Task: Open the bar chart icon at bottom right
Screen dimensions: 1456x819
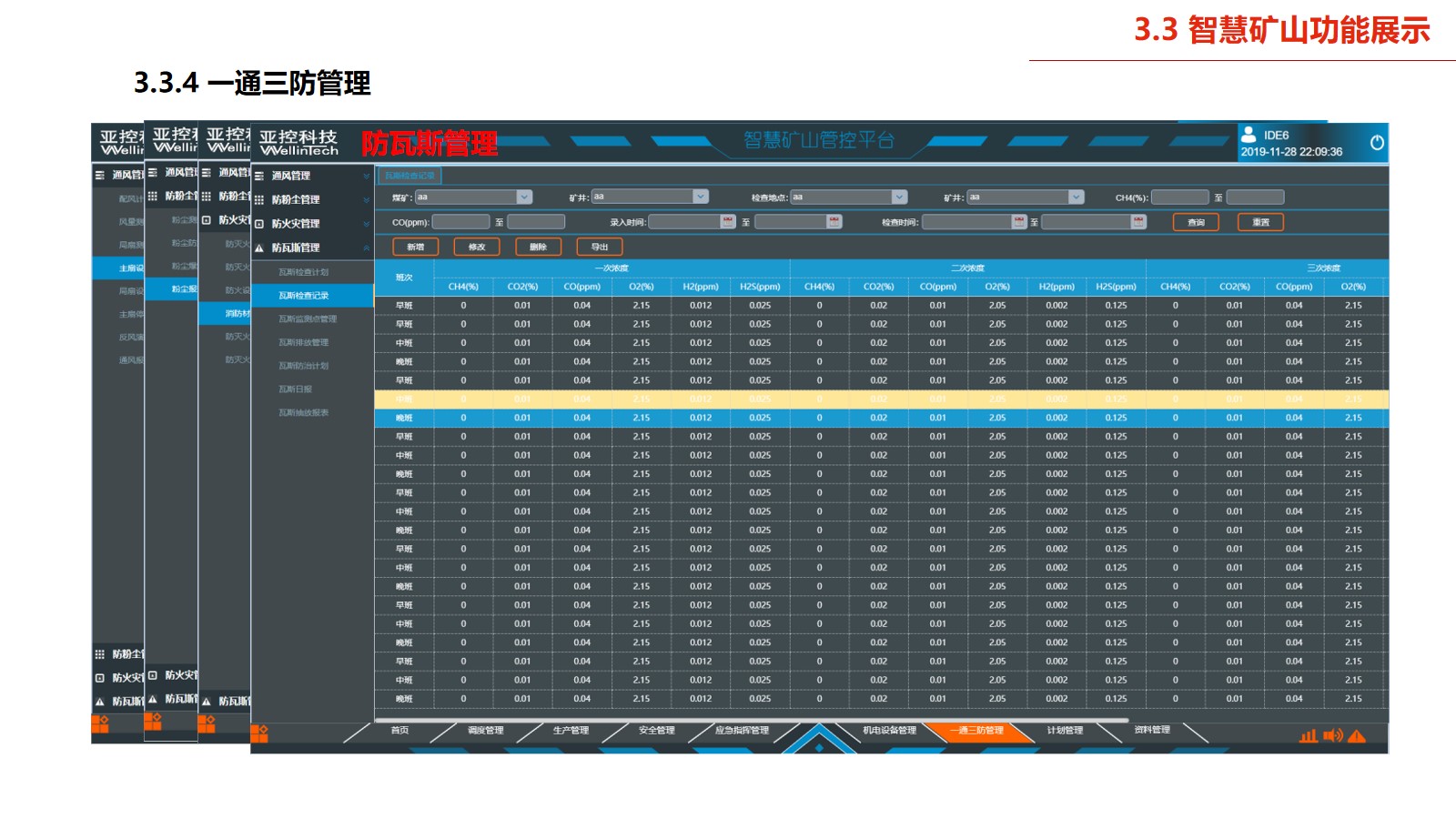Action: [1309, 735]
